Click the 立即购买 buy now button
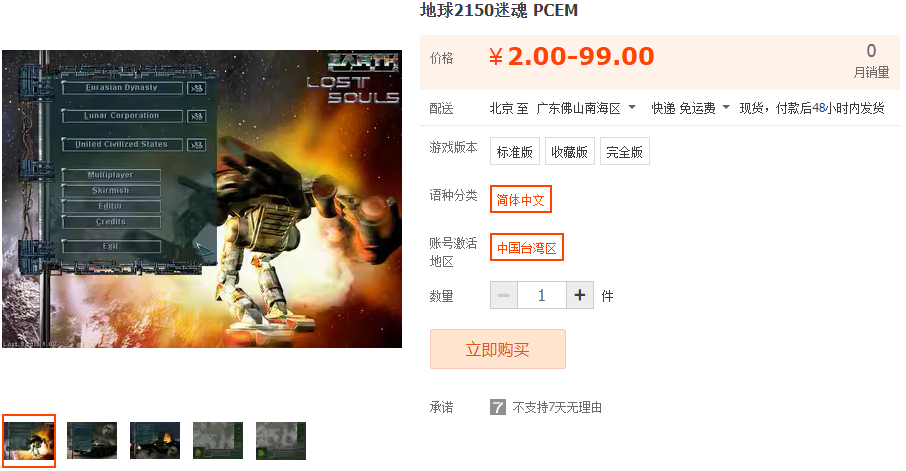The height and width of the screenshot is (471, 906). click(497, 349)
